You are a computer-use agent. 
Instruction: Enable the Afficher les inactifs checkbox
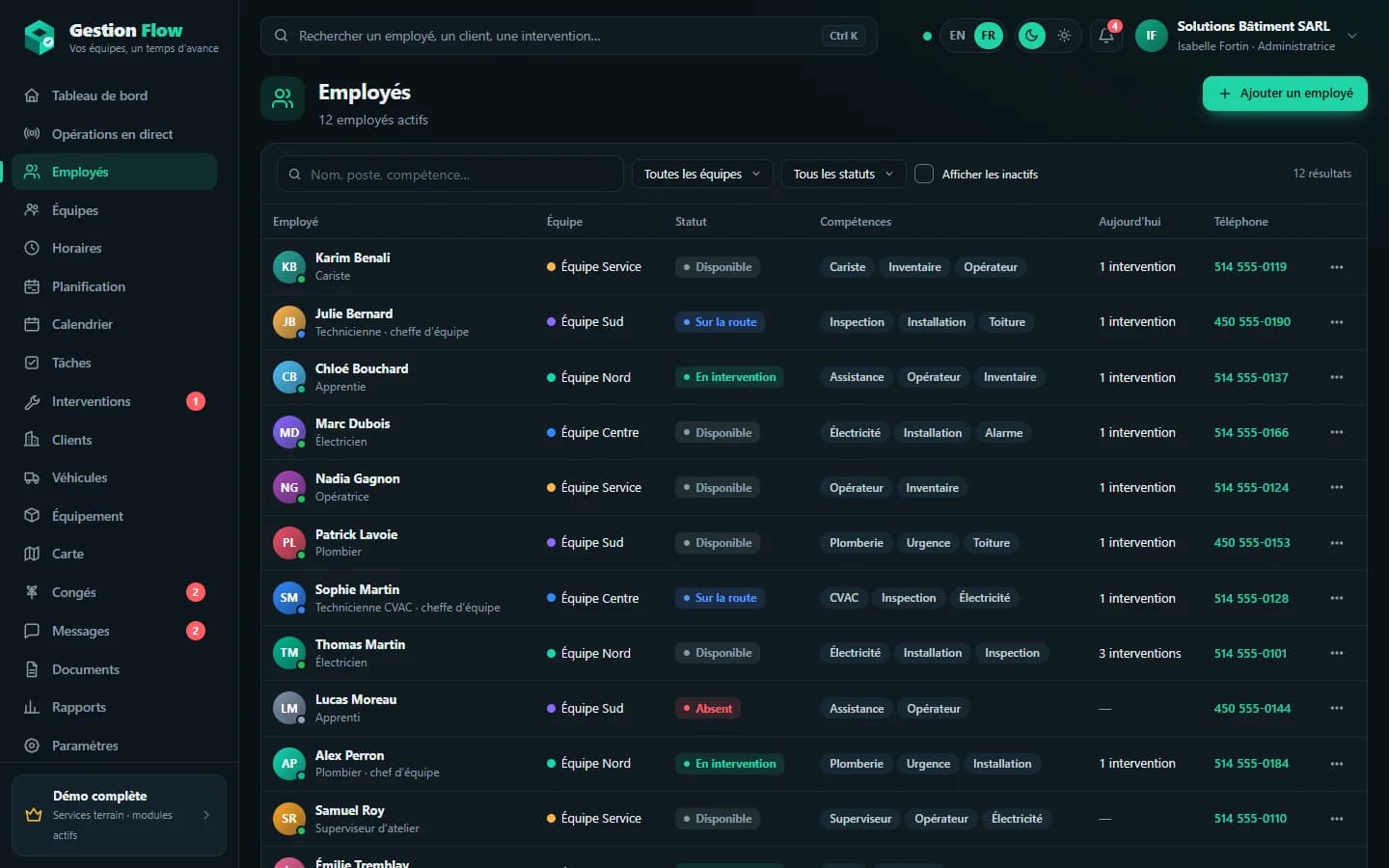click(924, 174)
